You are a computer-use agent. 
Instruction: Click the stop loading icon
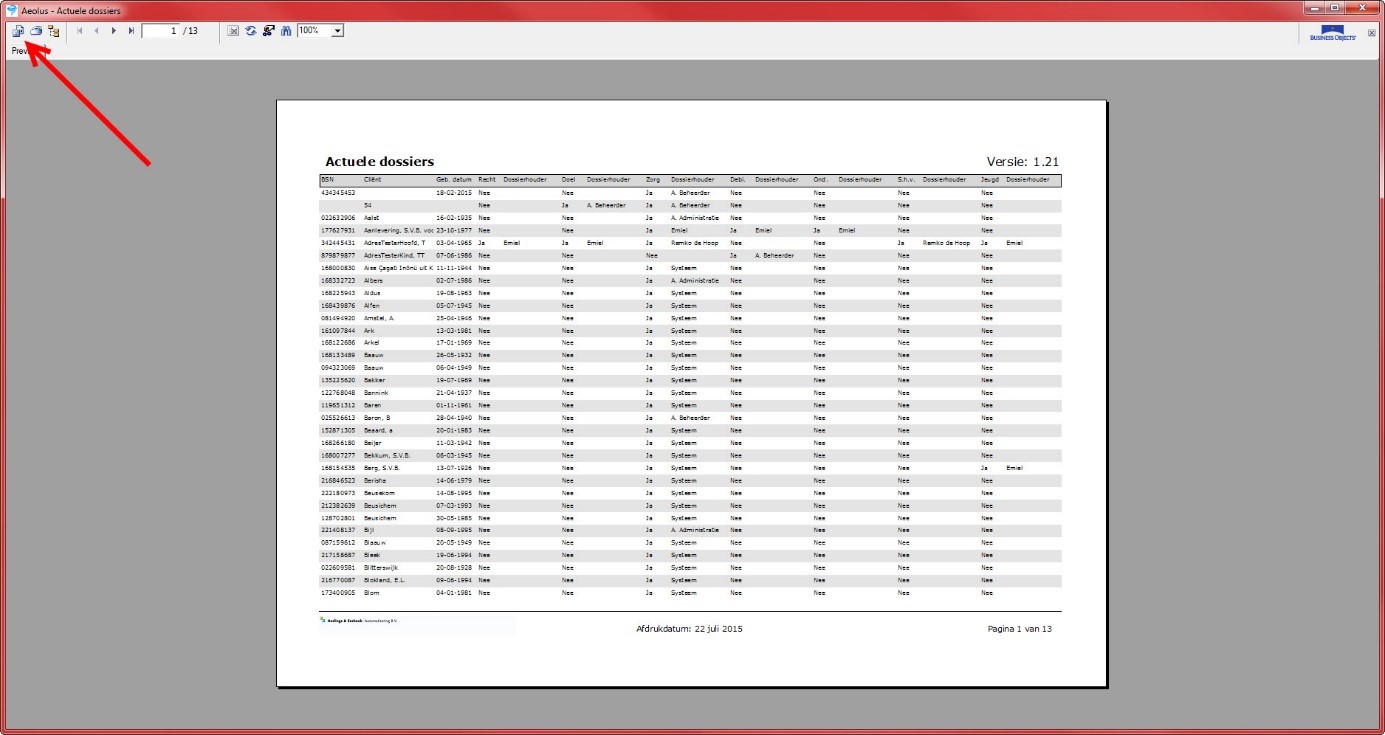pyautogui.click(x=233, y=31)
